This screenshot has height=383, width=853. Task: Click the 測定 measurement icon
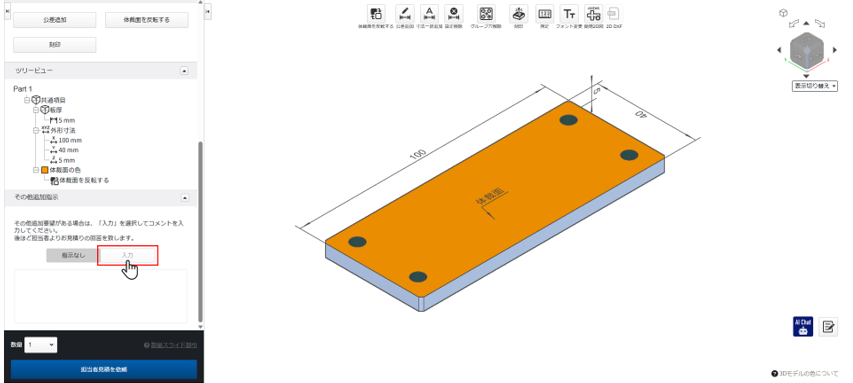point(544,14)
